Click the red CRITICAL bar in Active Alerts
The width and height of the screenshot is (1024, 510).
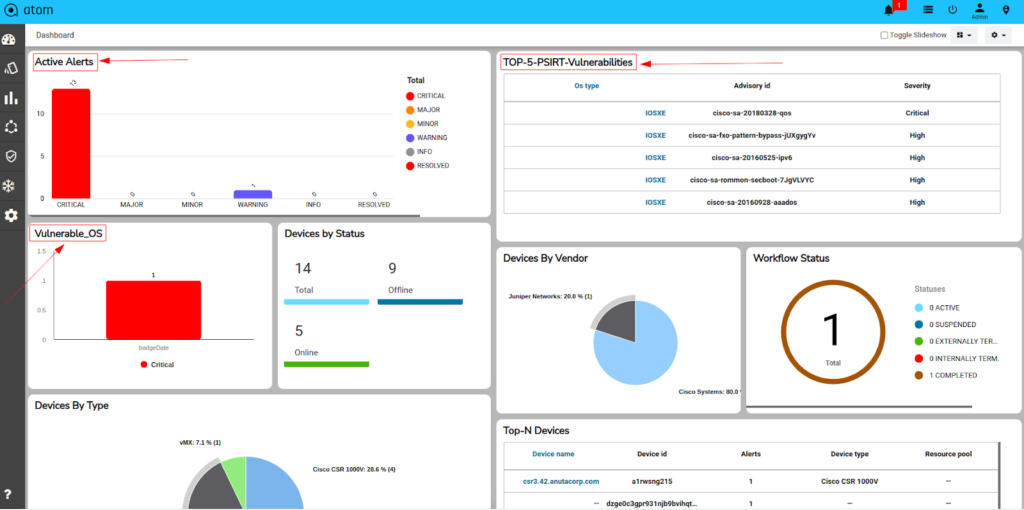(x=71, y=144)
